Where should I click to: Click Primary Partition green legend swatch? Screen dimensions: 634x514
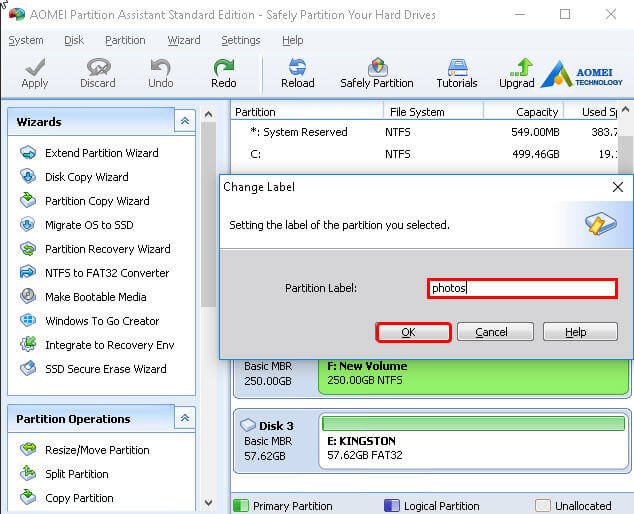click(x=241, y=506)
